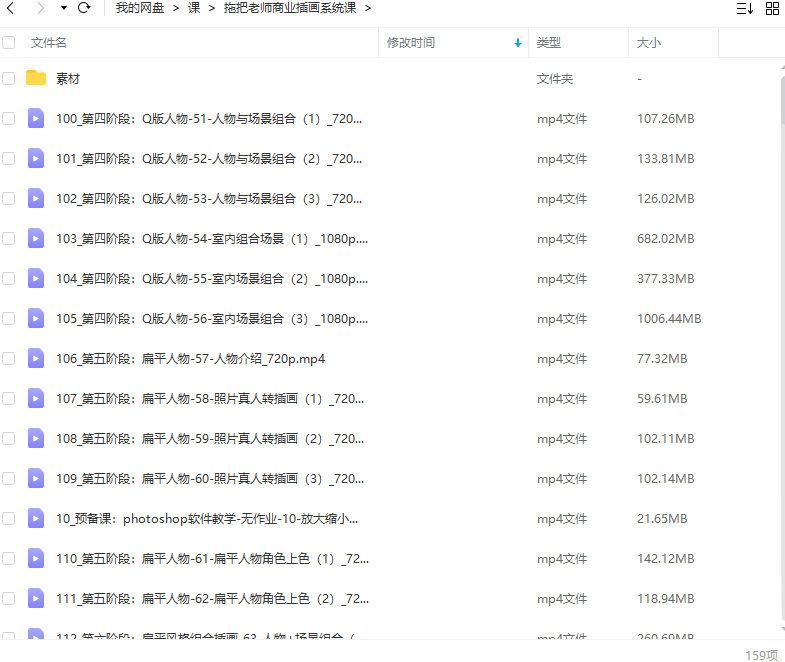
Task: Click video icon of file 106_第五阶段
Action: 36,358
